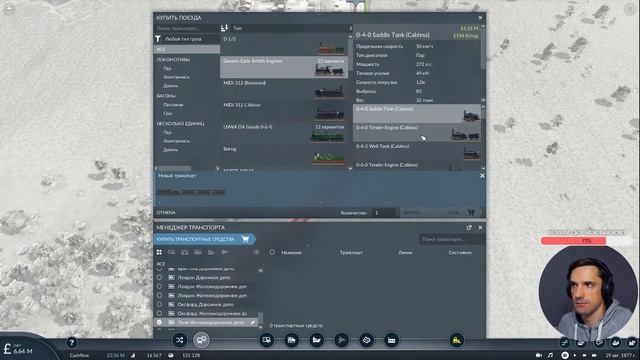Select radio for first Лондон Железнодорожное депо

tap(159, 287)
